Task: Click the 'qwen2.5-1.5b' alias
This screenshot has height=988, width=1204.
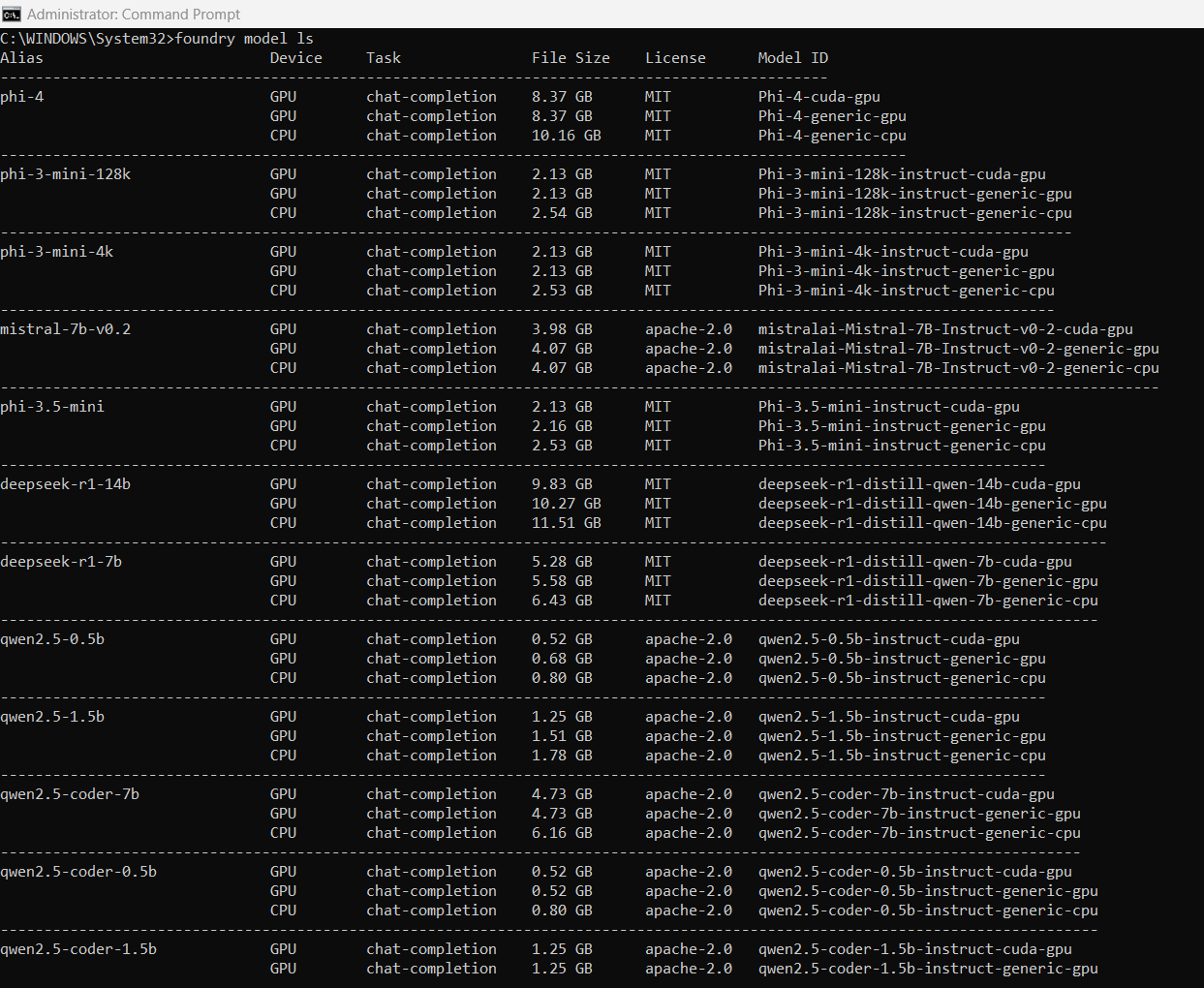Action: [x=52, y=717]
